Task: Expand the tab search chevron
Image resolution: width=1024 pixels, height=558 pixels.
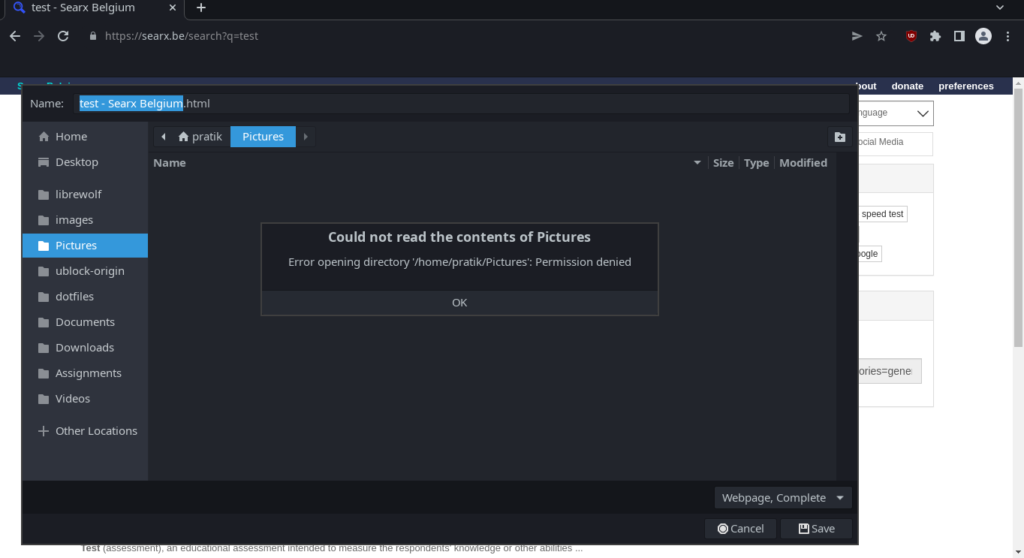Action: click(x=1000, y=8)
